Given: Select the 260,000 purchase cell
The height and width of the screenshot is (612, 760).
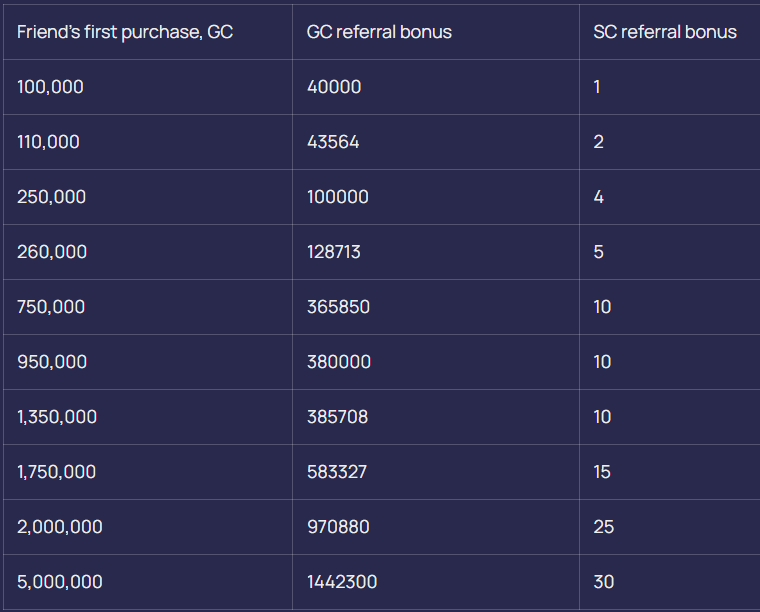Looking at the screenshot, I should (52, 252).
